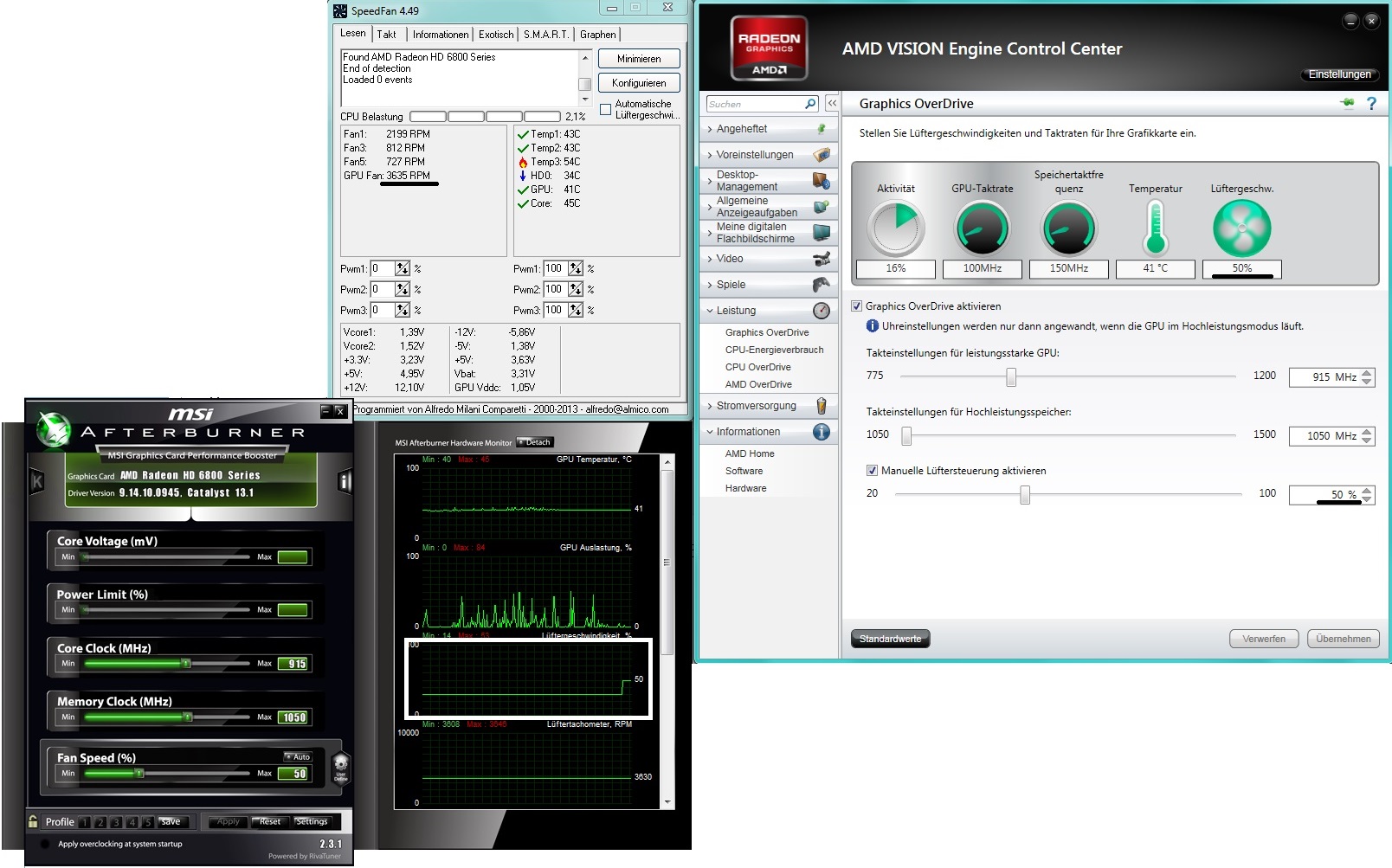Click the Kombustor K icon in Afterburner
1392x868 pixels.
(x=37, y=481)
